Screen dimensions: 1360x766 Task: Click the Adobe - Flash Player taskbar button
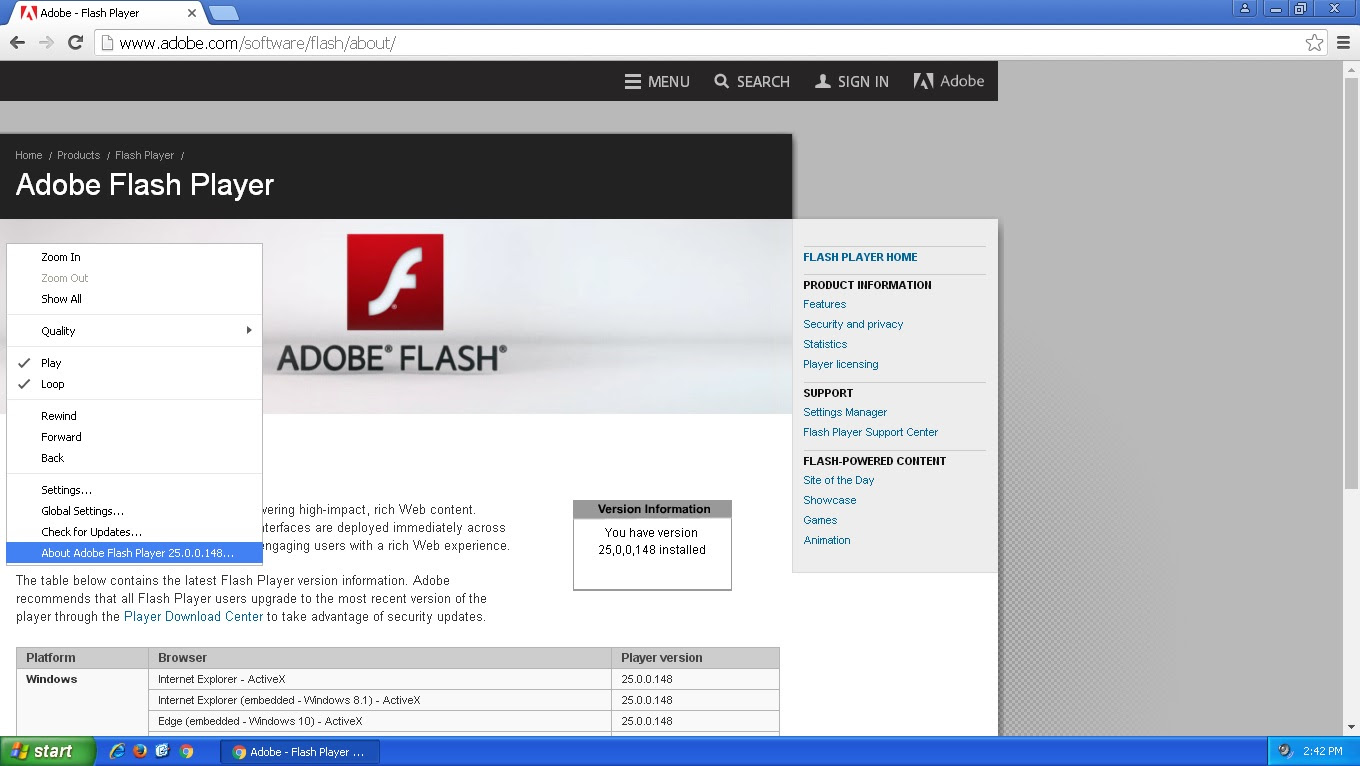300,752
